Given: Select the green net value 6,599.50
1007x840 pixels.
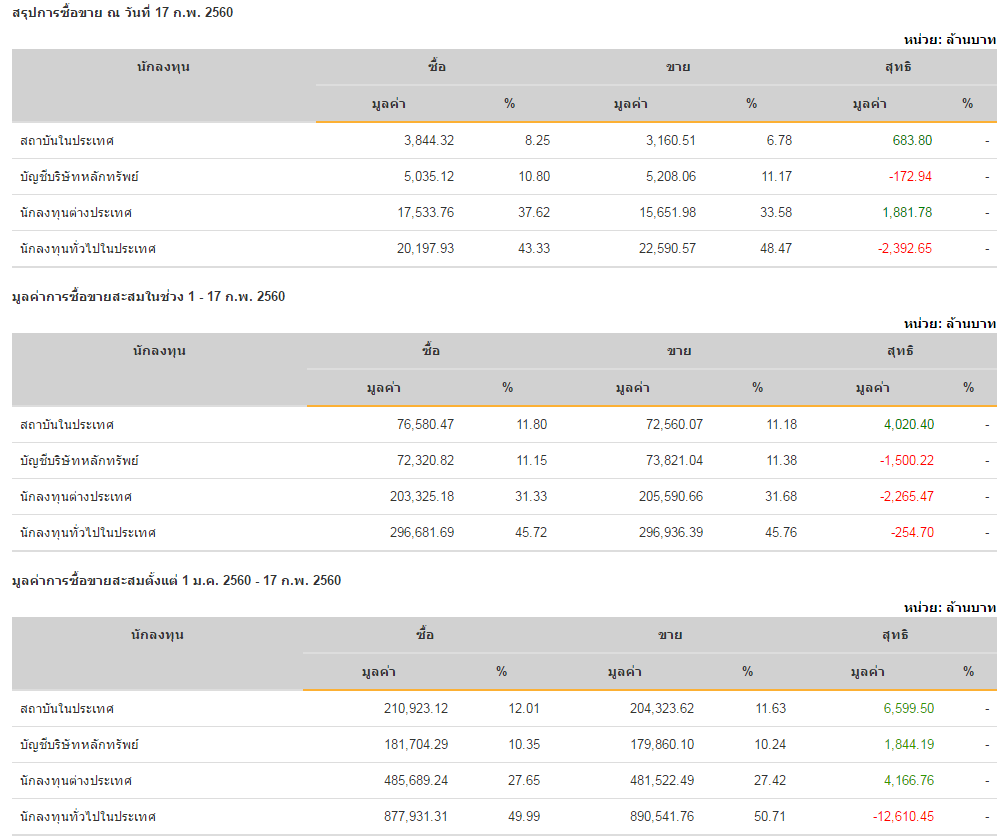Looking at the screenshot, I should pos(908,709).
